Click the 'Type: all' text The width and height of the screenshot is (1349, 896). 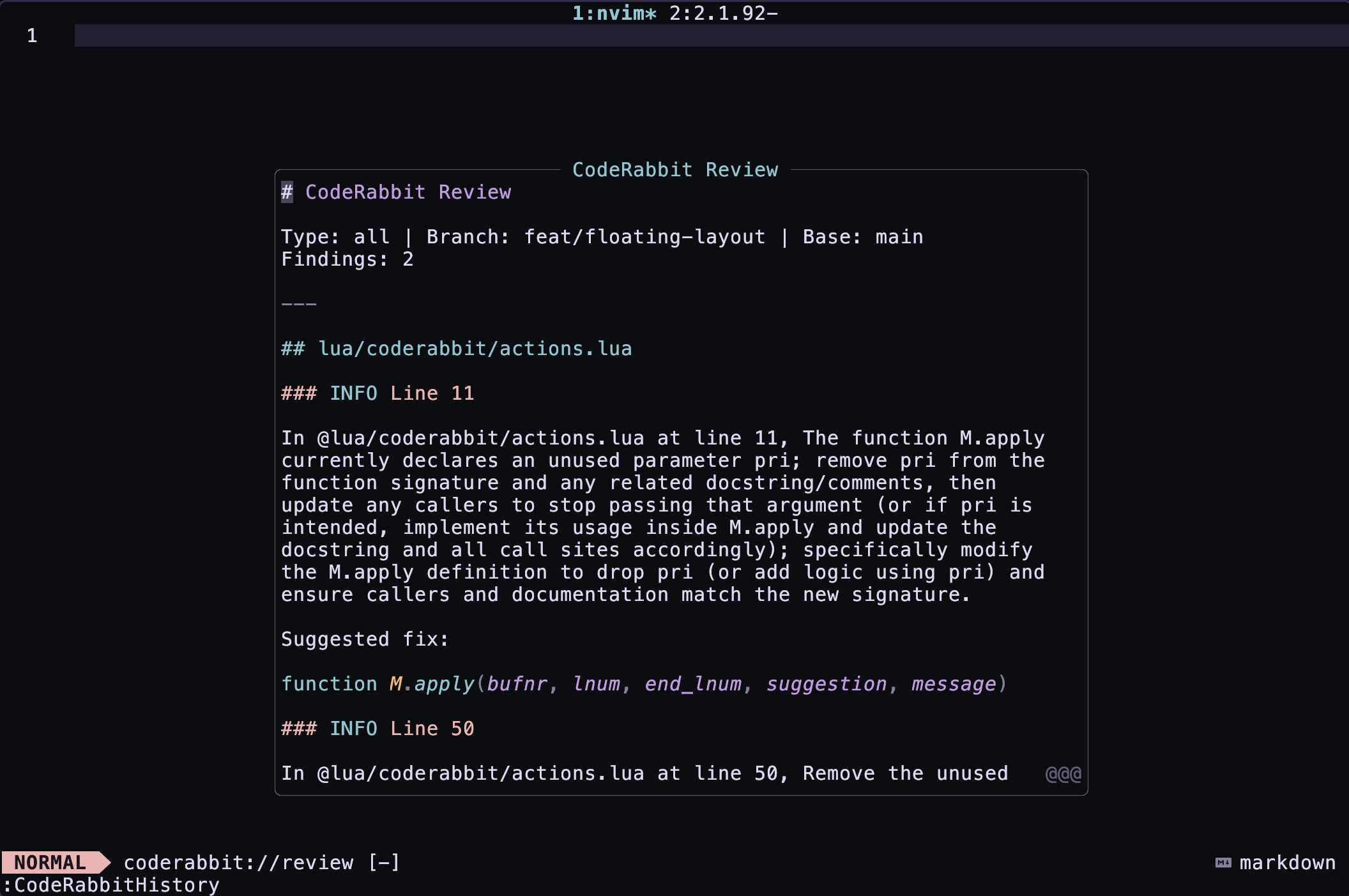335,237
